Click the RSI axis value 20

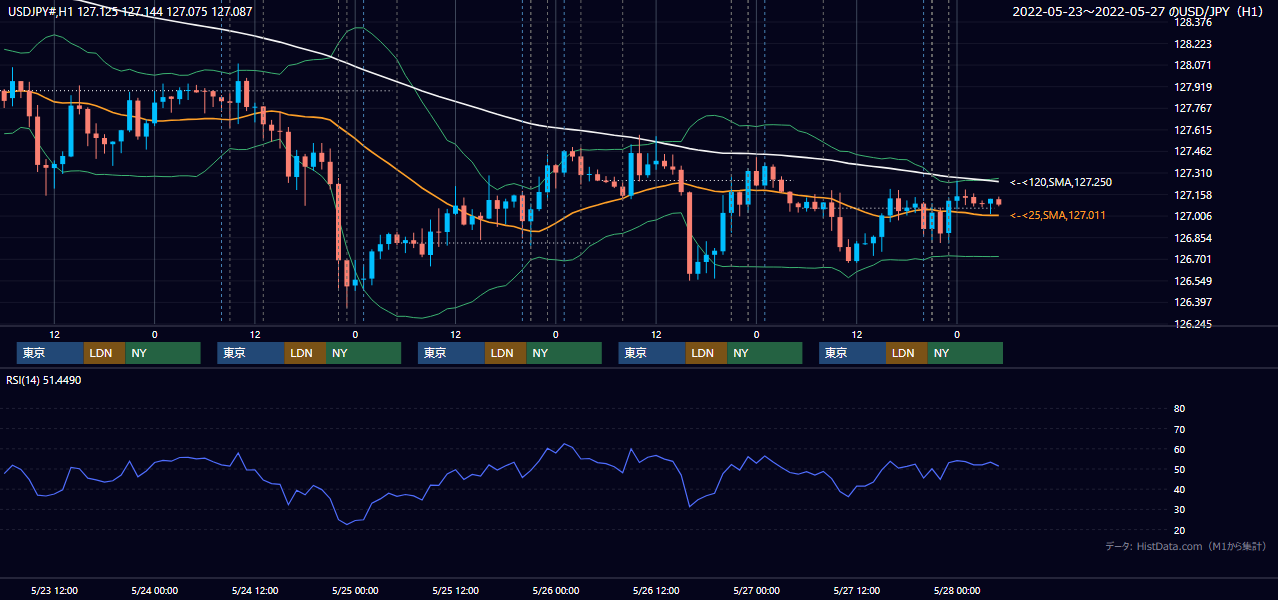(x=1180, y=530)
